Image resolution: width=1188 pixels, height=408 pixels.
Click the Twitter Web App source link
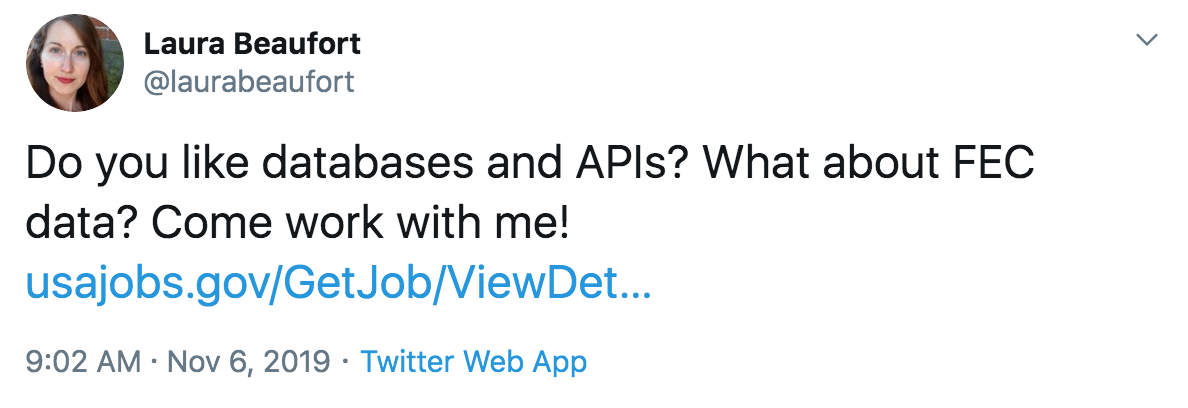pos(474,361)
